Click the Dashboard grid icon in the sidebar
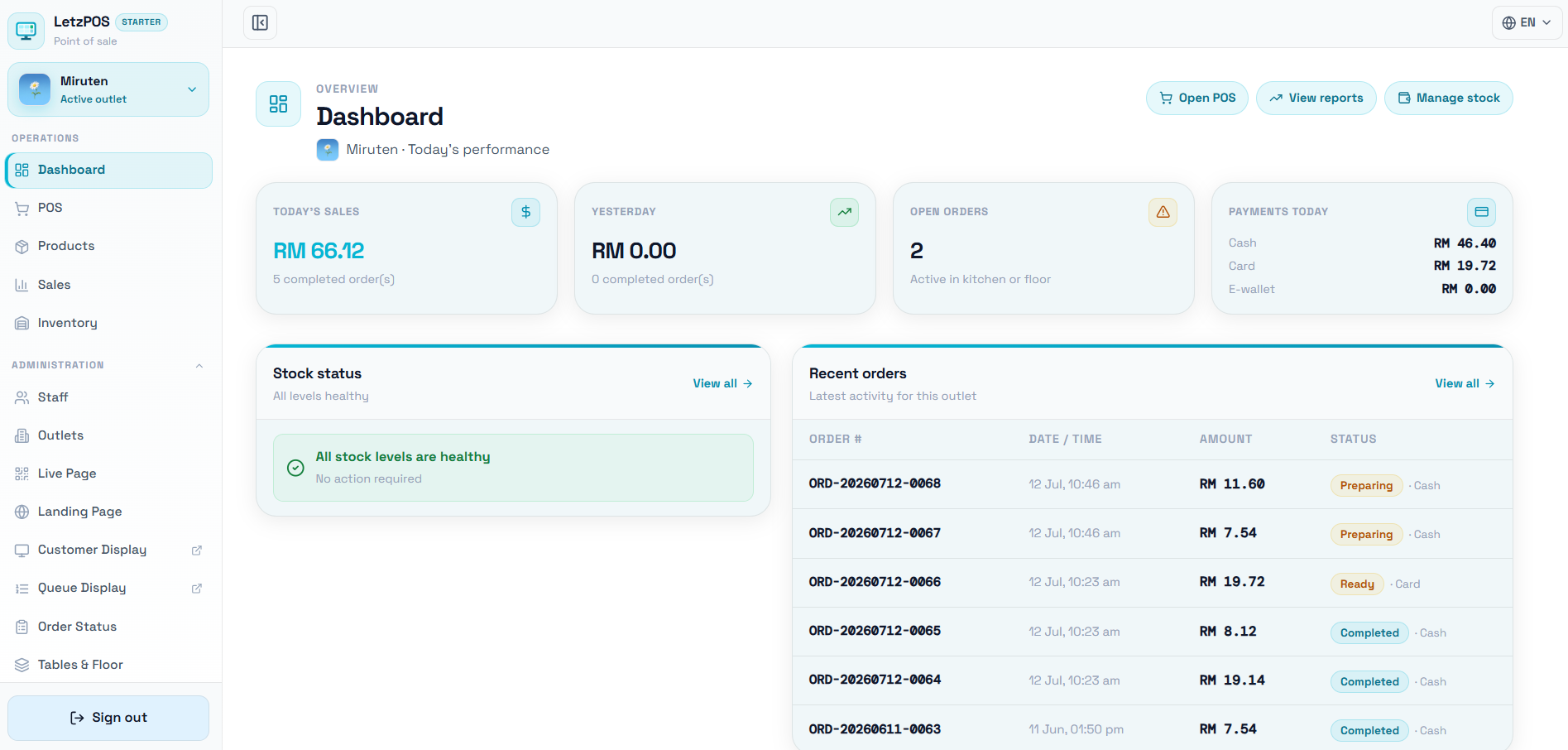The width and height of the screenshot is (1568, 750). click(x=22, y=170)
